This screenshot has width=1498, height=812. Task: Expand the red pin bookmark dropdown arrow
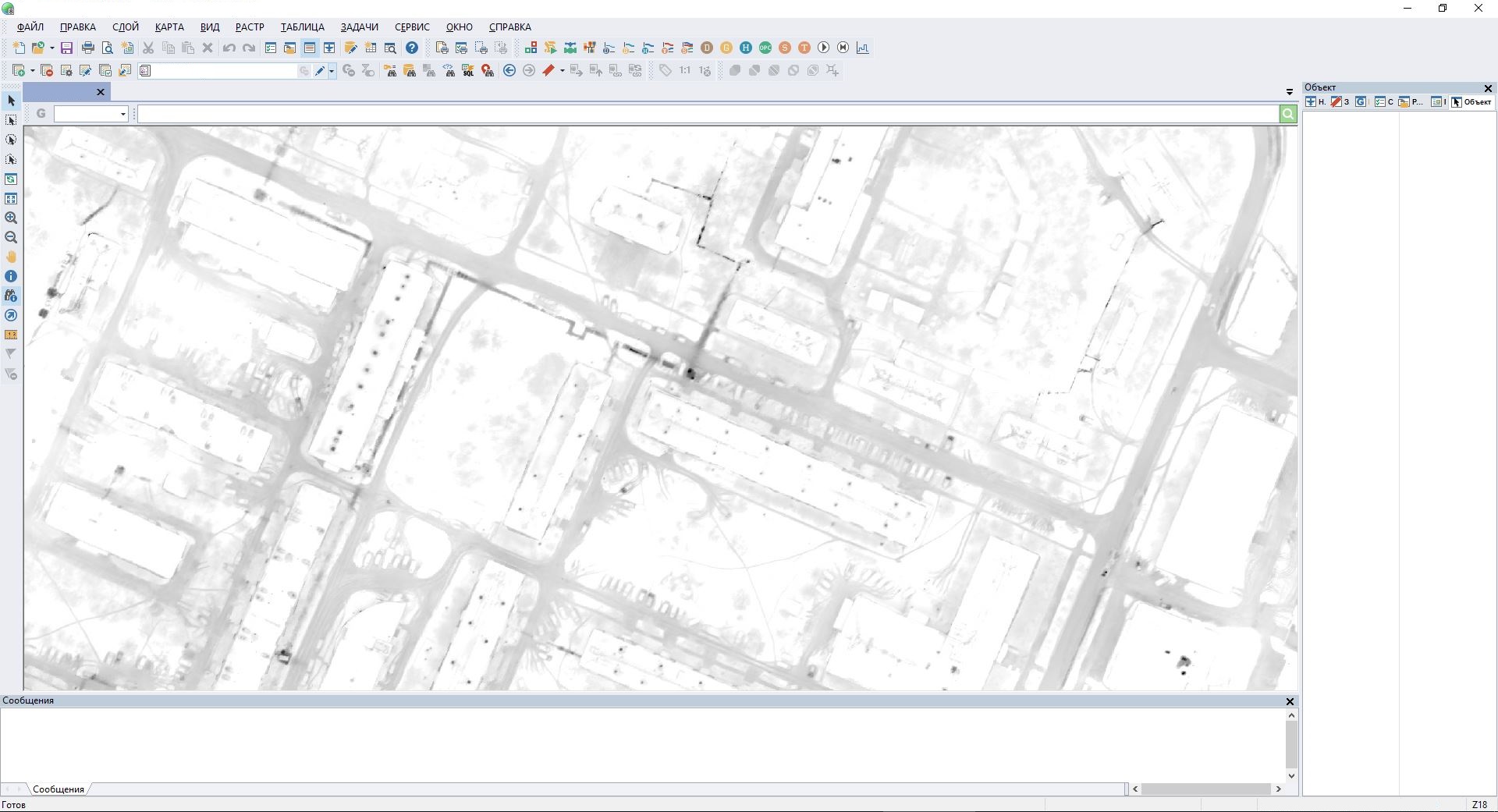(562, 71)
